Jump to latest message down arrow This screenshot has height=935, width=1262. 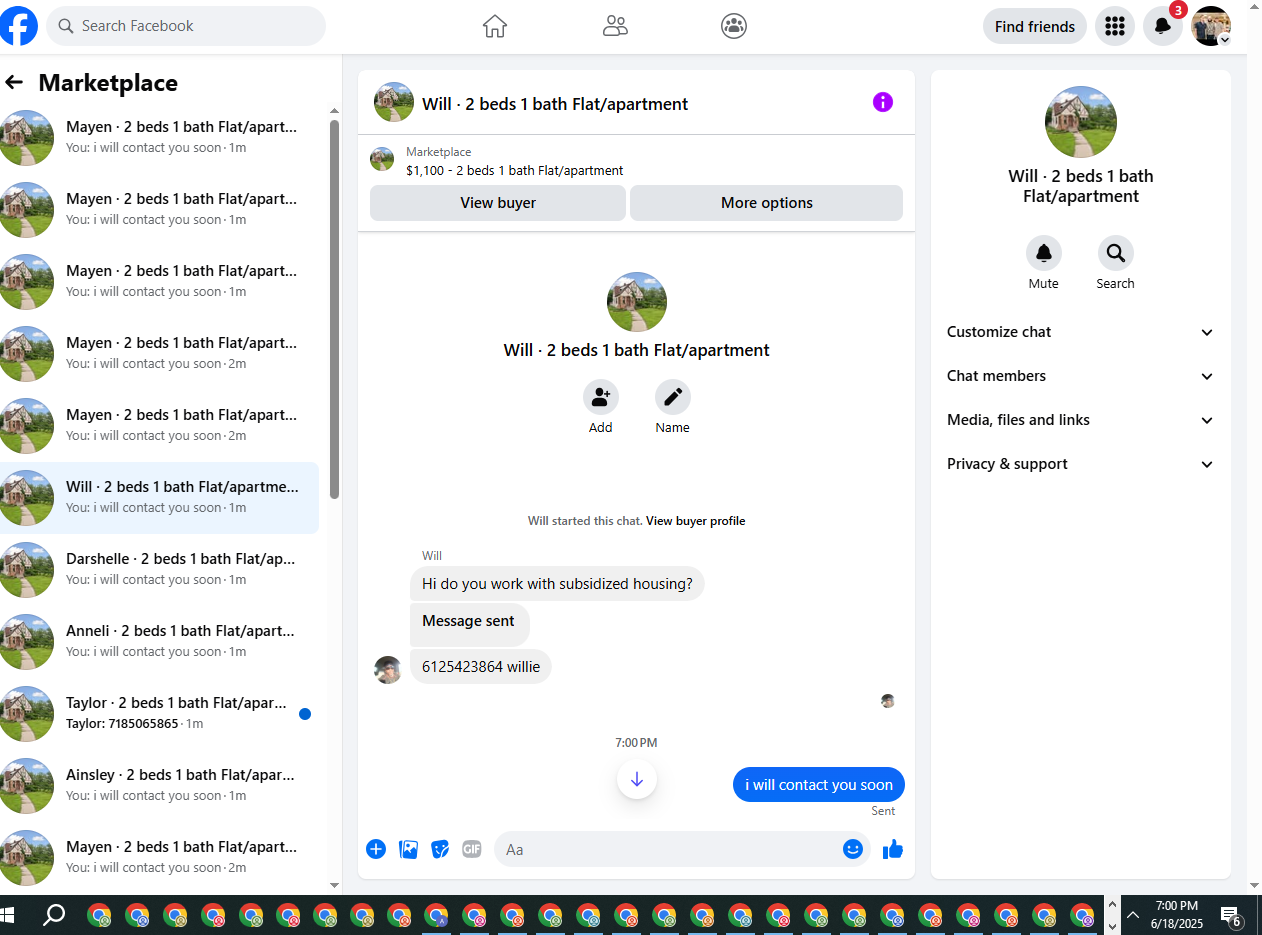coord(637,779)
